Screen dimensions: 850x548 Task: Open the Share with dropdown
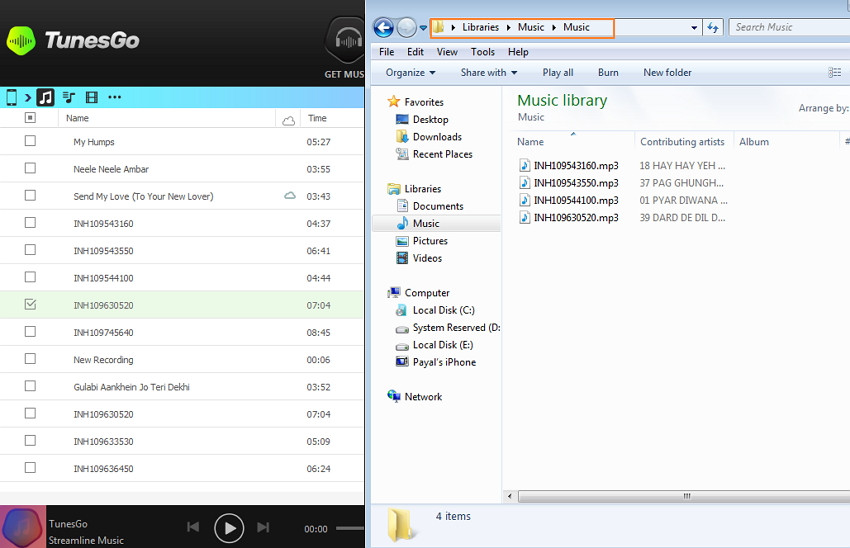click(x=489, y=73)
